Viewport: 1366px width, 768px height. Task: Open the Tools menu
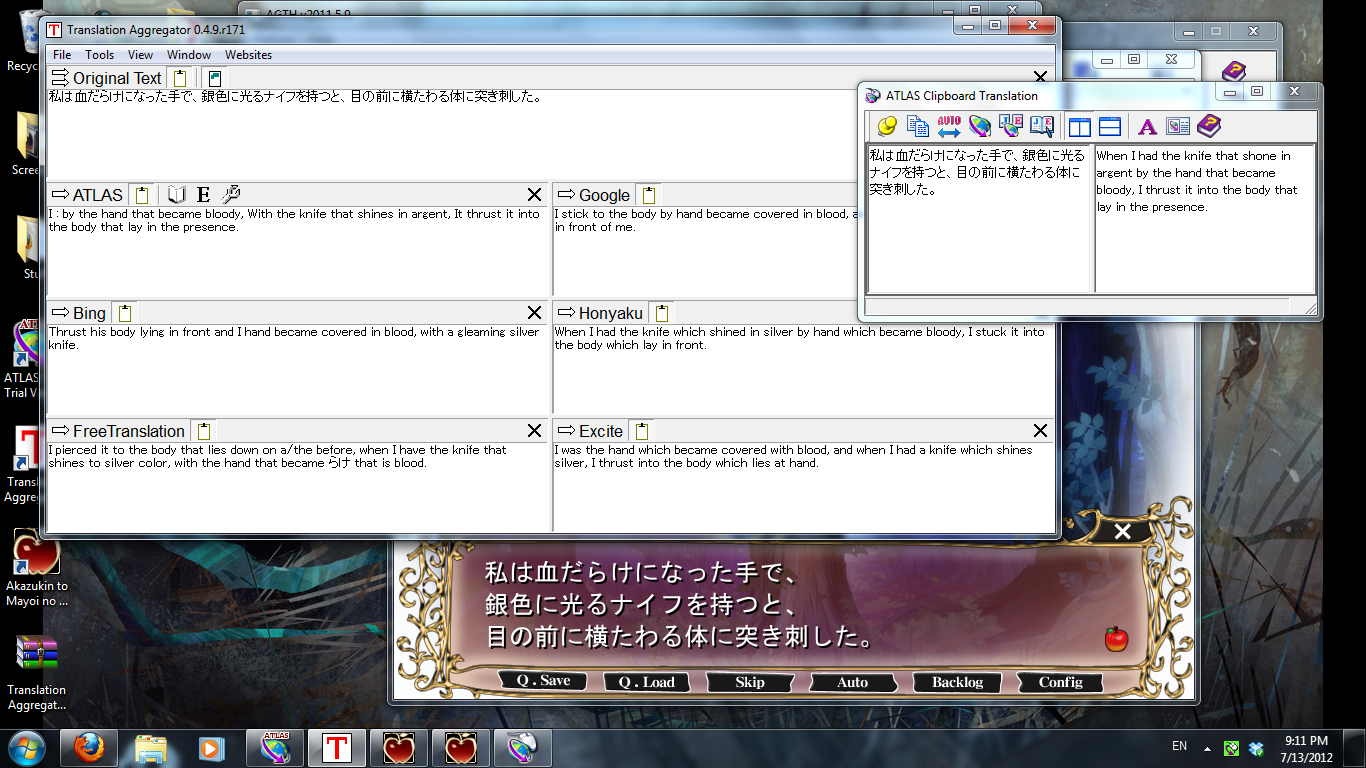[99, 55]
